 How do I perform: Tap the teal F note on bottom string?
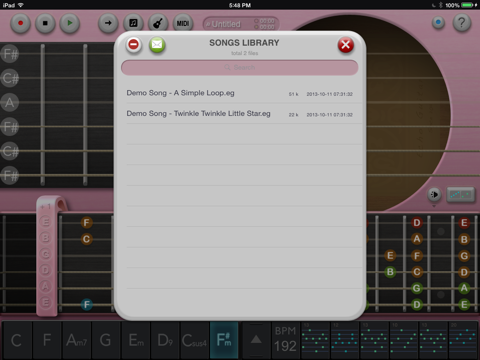point(87,304)
